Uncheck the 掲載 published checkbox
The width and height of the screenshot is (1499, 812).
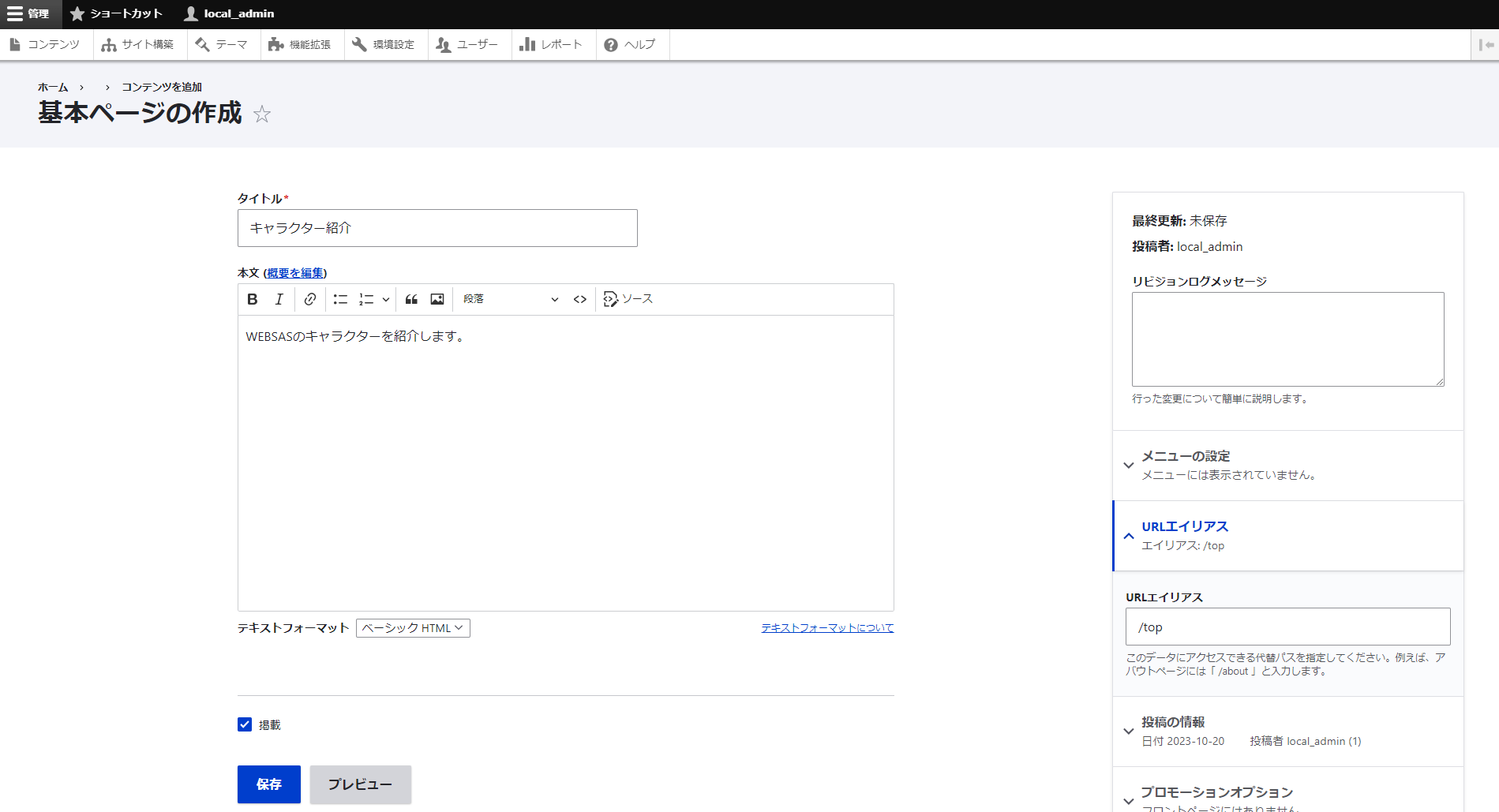click(x=245, y=724)
